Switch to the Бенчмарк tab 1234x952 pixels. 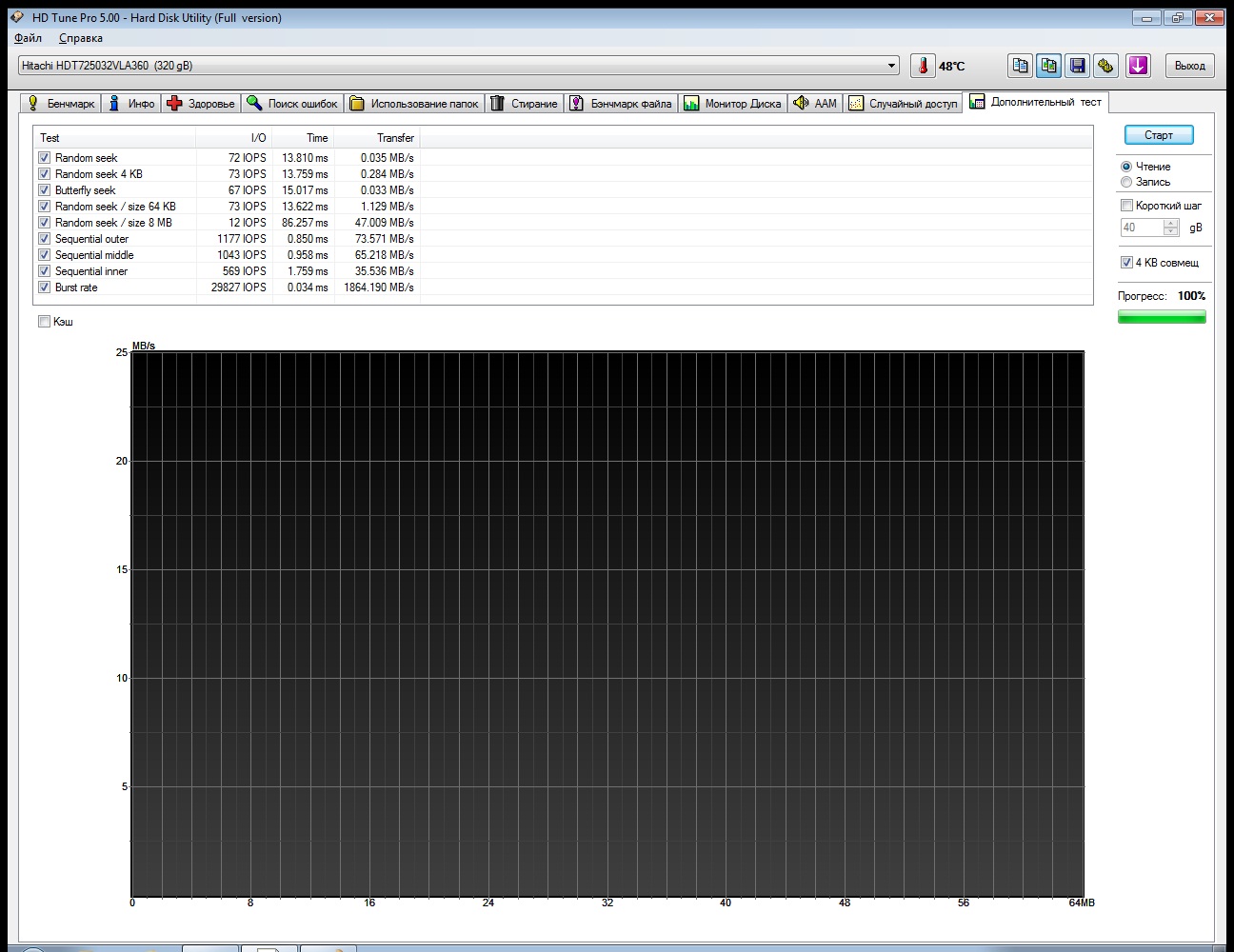tap(60, 104)
